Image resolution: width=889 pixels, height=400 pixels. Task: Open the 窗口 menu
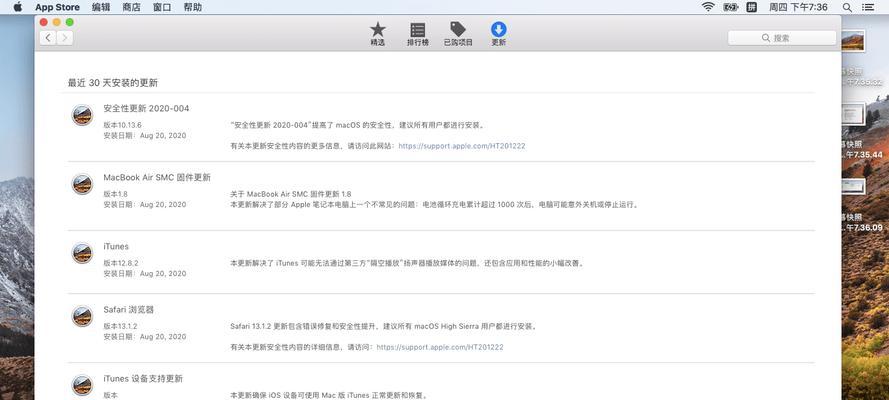tap(162, 7)
